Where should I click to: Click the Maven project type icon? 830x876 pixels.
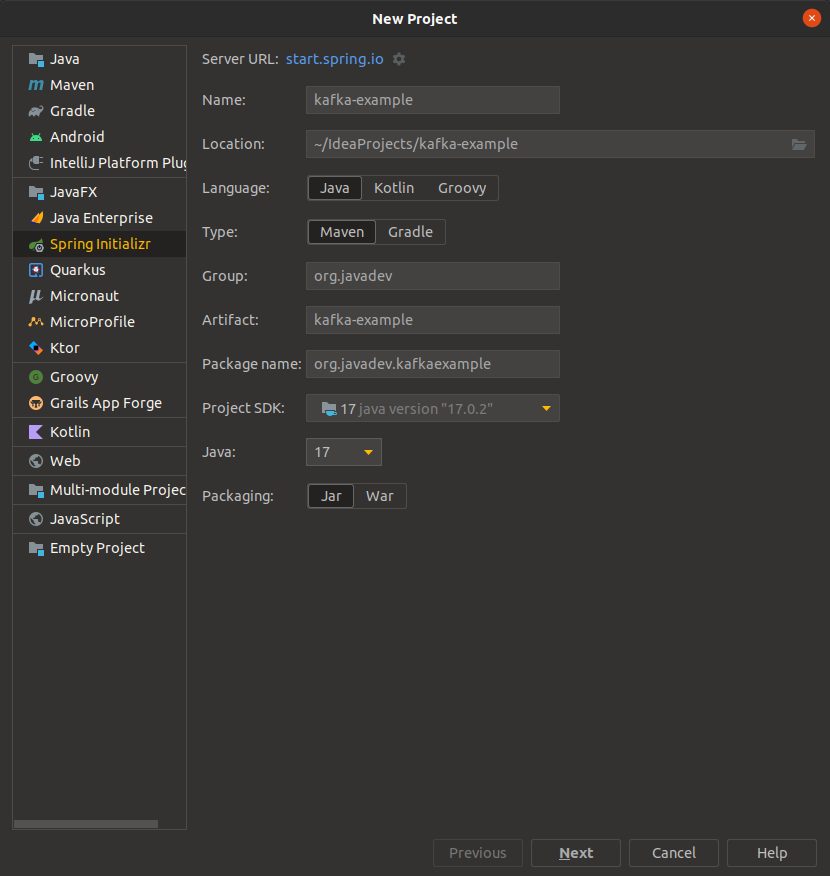36,85
